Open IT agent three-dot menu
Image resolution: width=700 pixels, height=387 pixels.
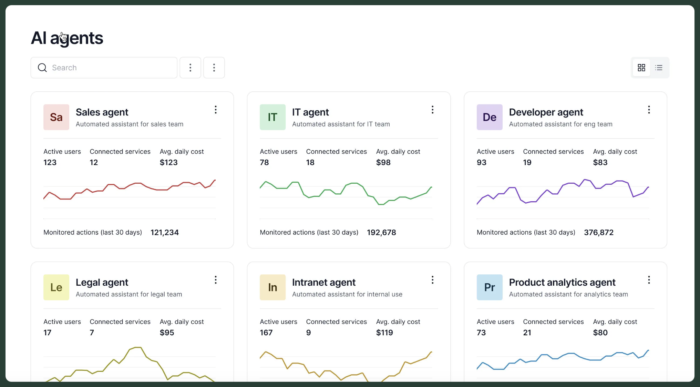[x=432, y=110]
